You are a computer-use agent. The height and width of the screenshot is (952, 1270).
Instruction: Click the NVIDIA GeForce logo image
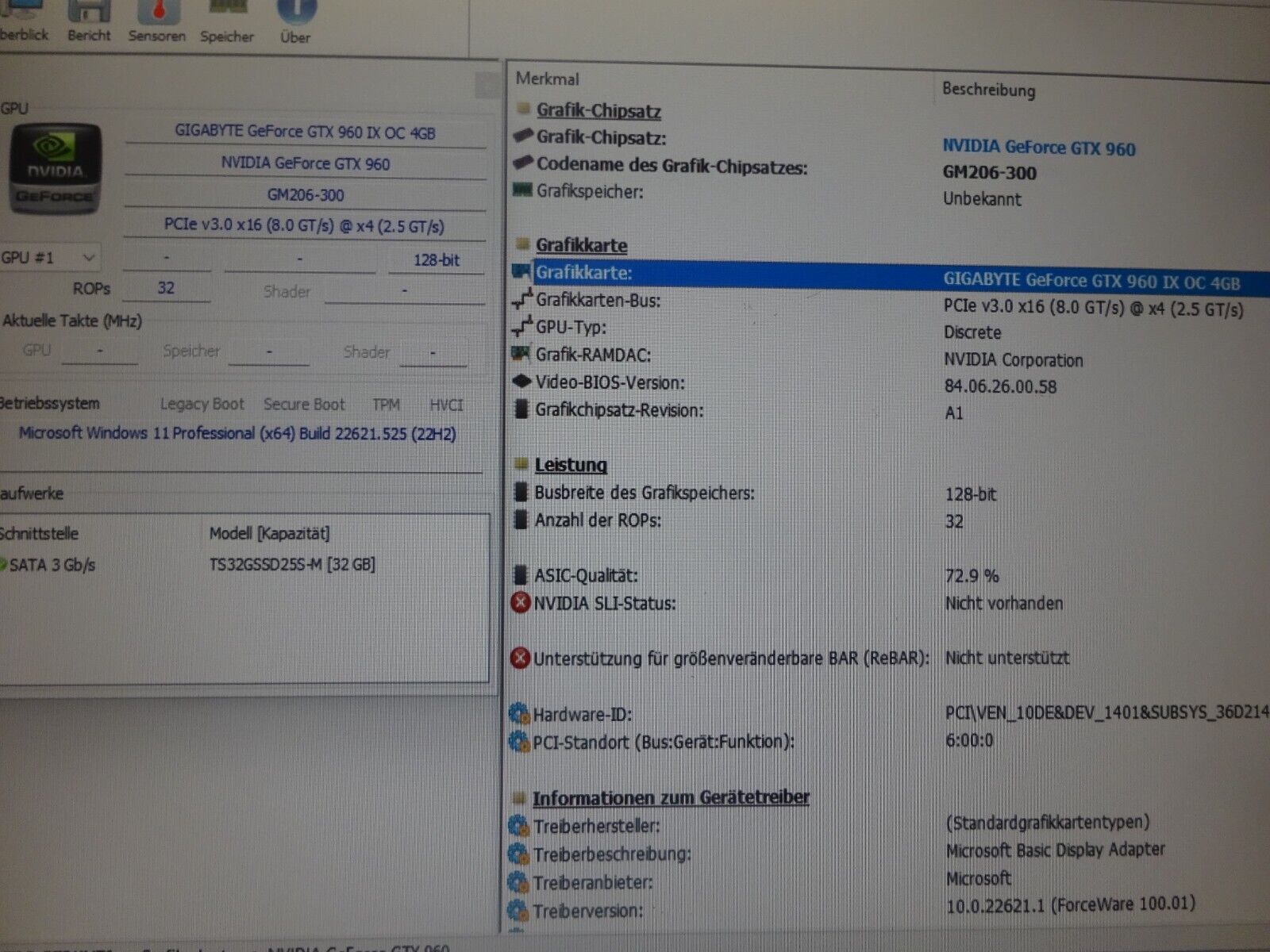point(54,169)
